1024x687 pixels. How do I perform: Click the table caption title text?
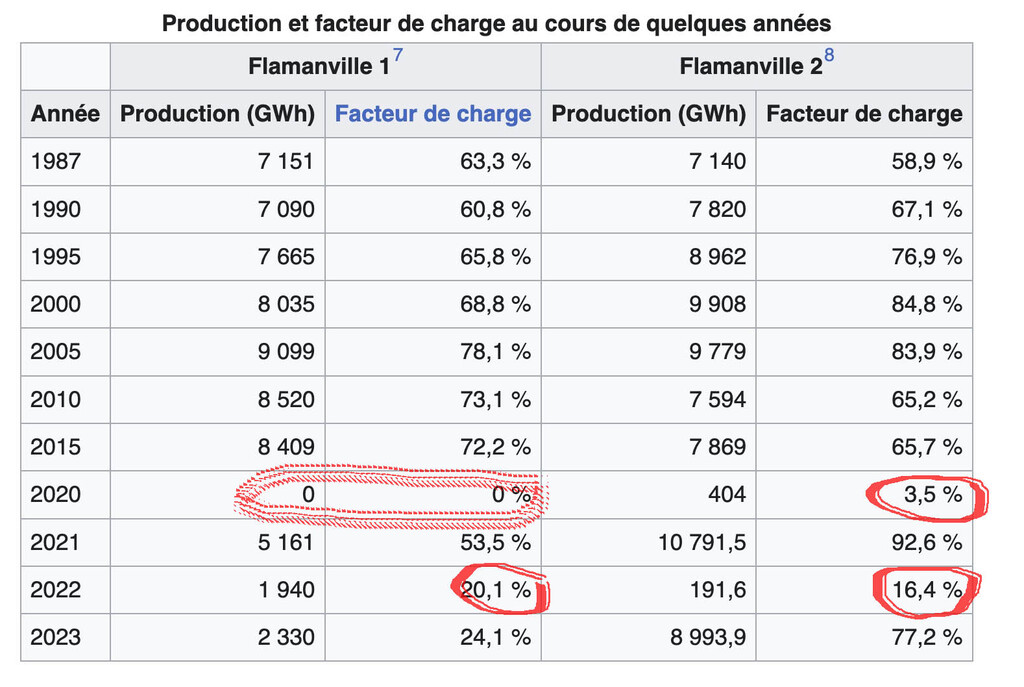(x=496, y=24)
